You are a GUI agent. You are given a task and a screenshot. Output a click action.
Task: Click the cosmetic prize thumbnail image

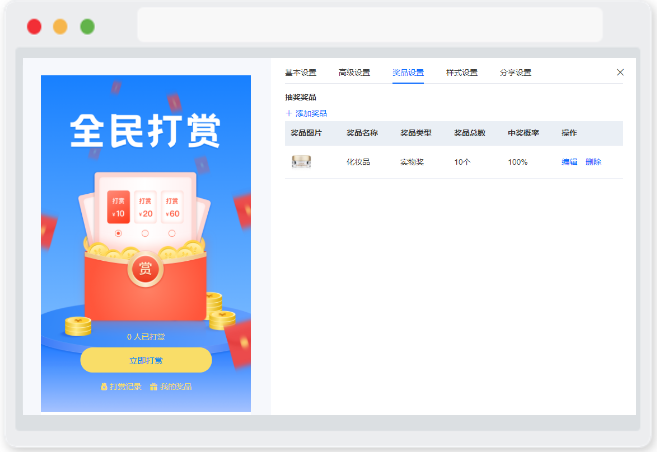click(301, 161)
